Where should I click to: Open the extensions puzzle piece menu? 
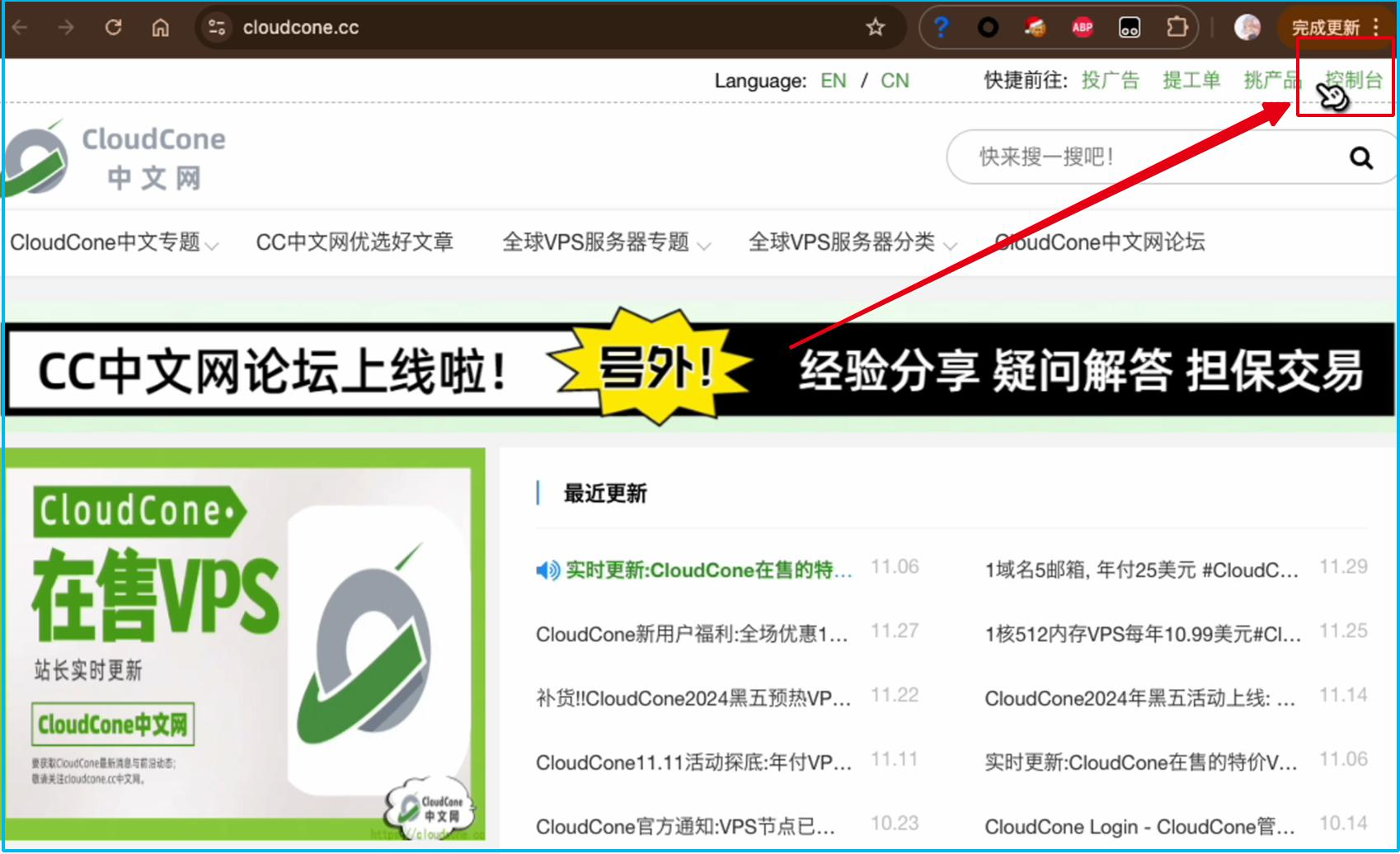click(1177, 27)
